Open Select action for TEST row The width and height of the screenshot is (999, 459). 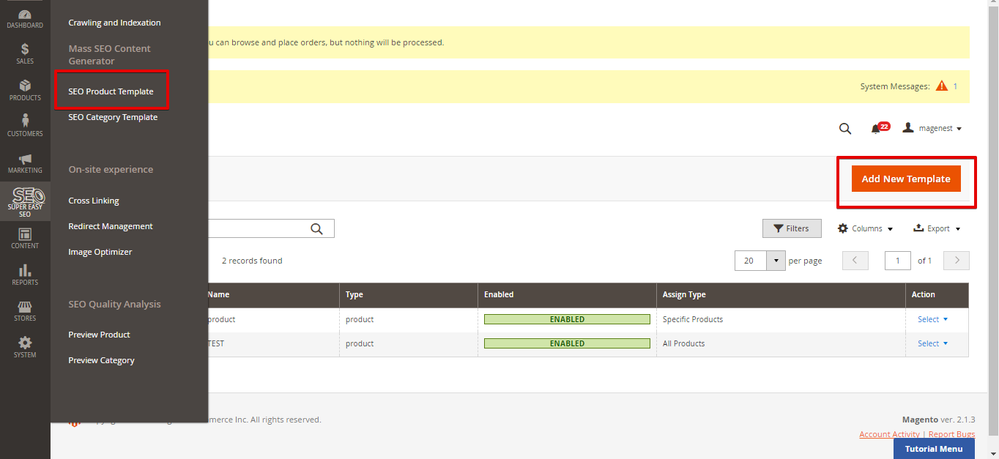pyautogui.click(x=932, y=343)
